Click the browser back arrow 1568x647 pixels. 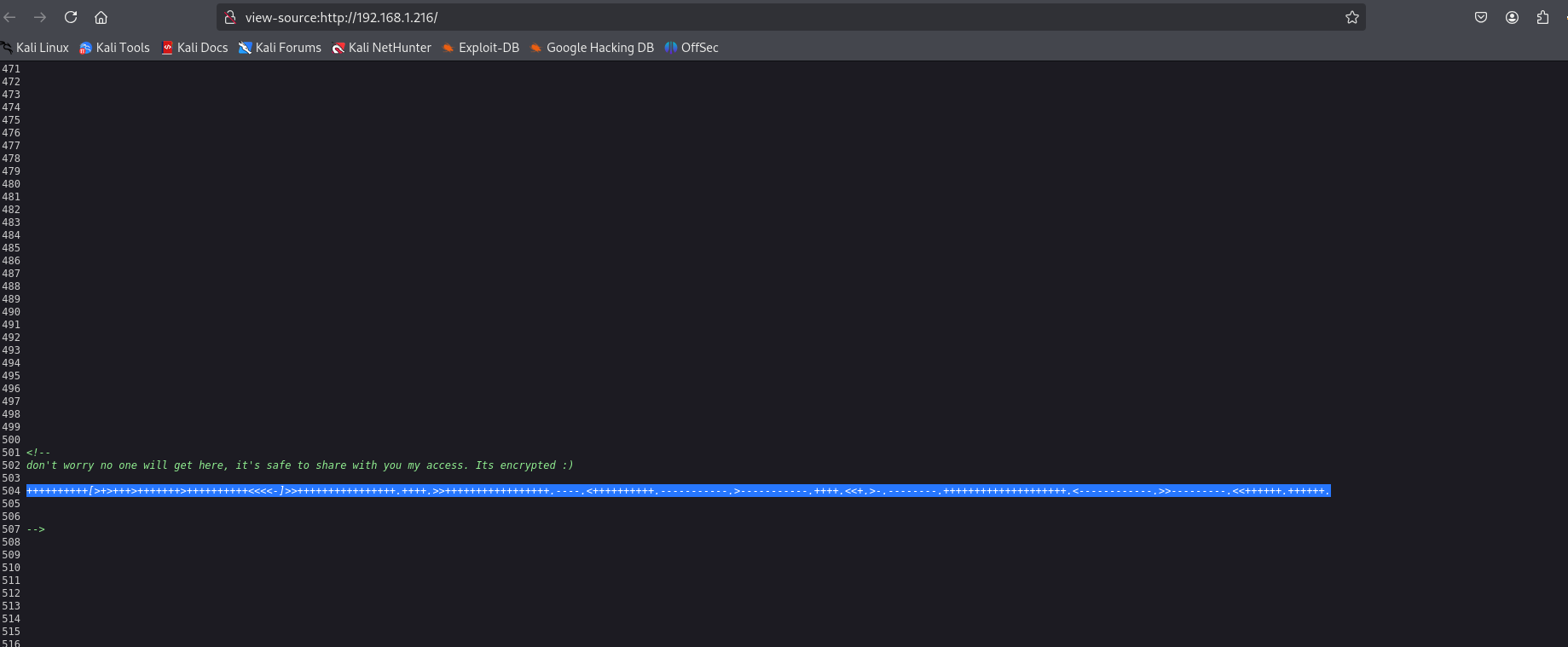[10, 17]
